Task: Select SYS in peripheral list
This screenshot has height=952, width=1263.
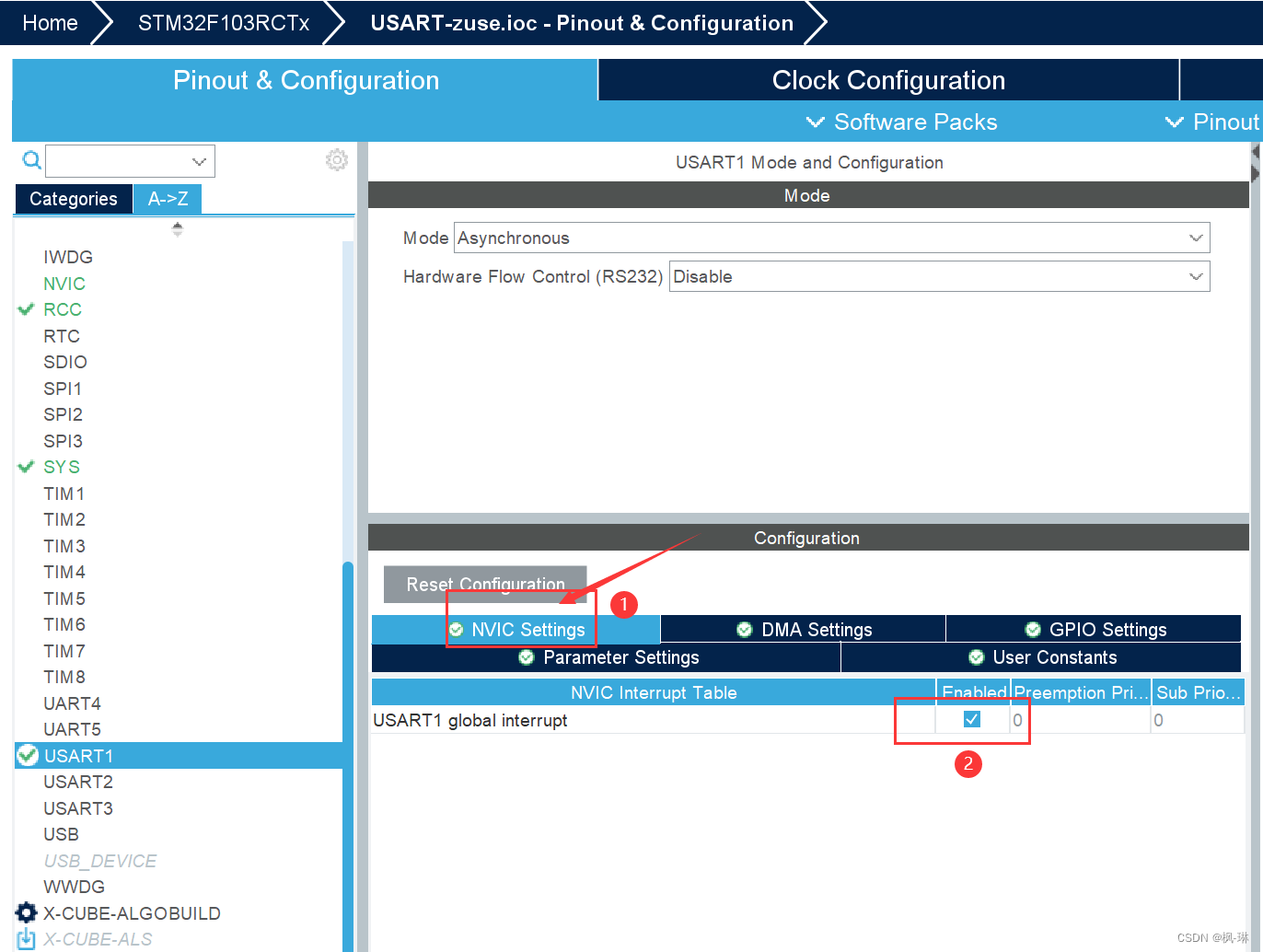Action: tap(62, 467)
